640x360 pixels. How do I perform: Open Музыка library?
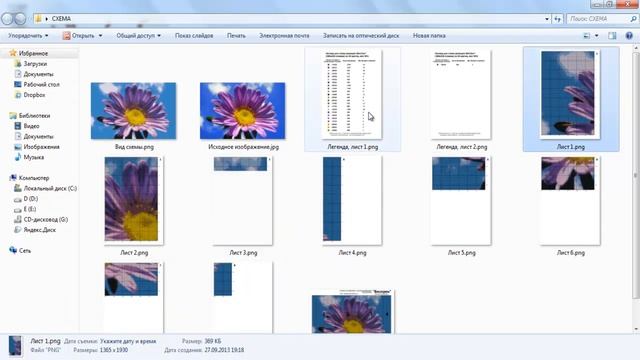coord(33,157)
